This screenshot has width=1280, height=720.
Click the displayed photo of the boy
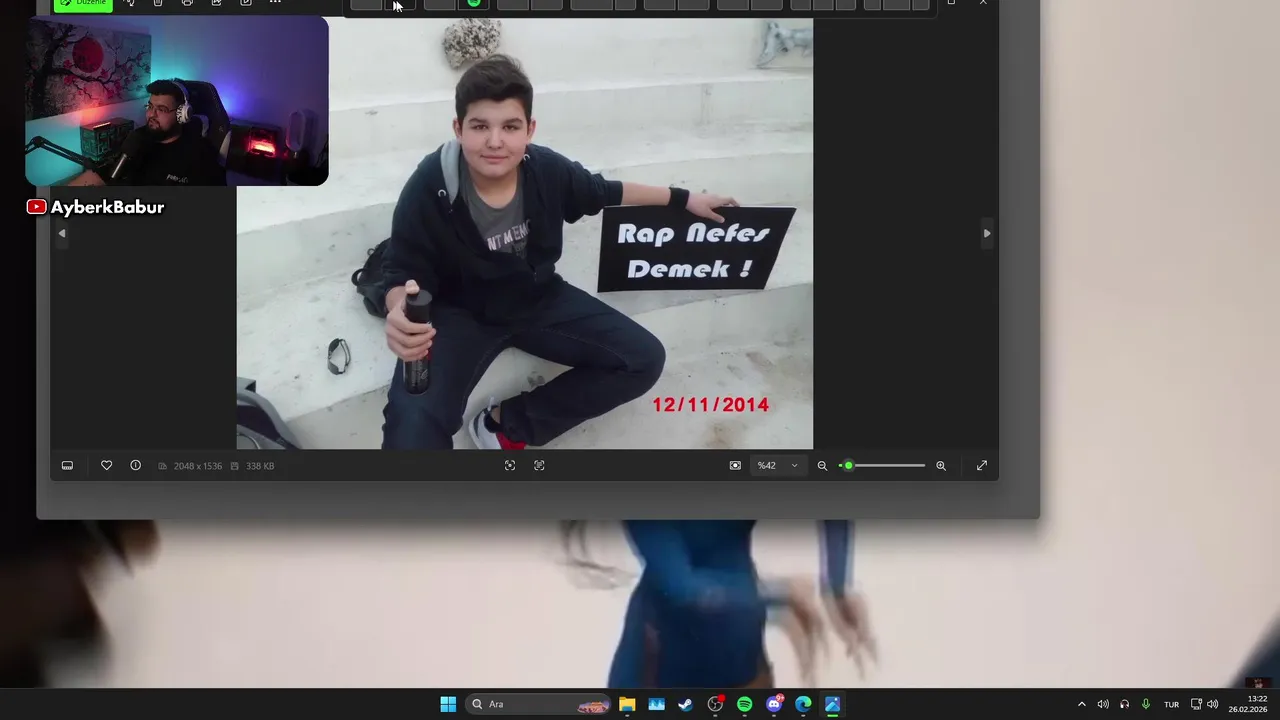tap(525, 234)
